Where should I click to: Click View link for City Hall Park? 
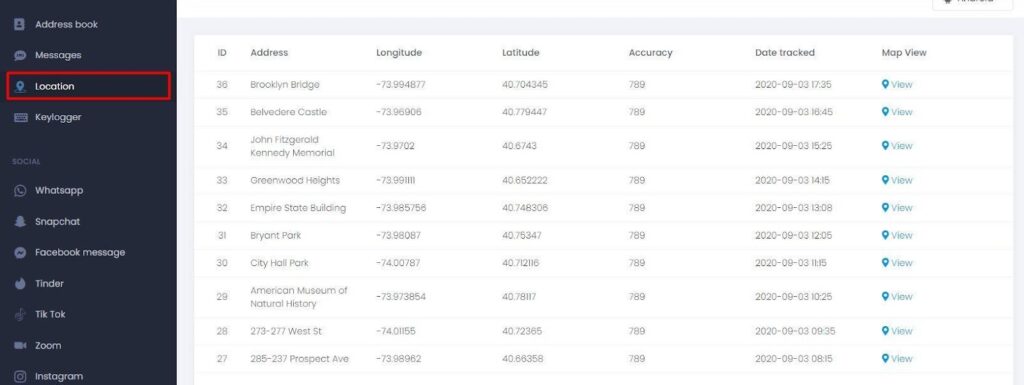click(897, 262)
